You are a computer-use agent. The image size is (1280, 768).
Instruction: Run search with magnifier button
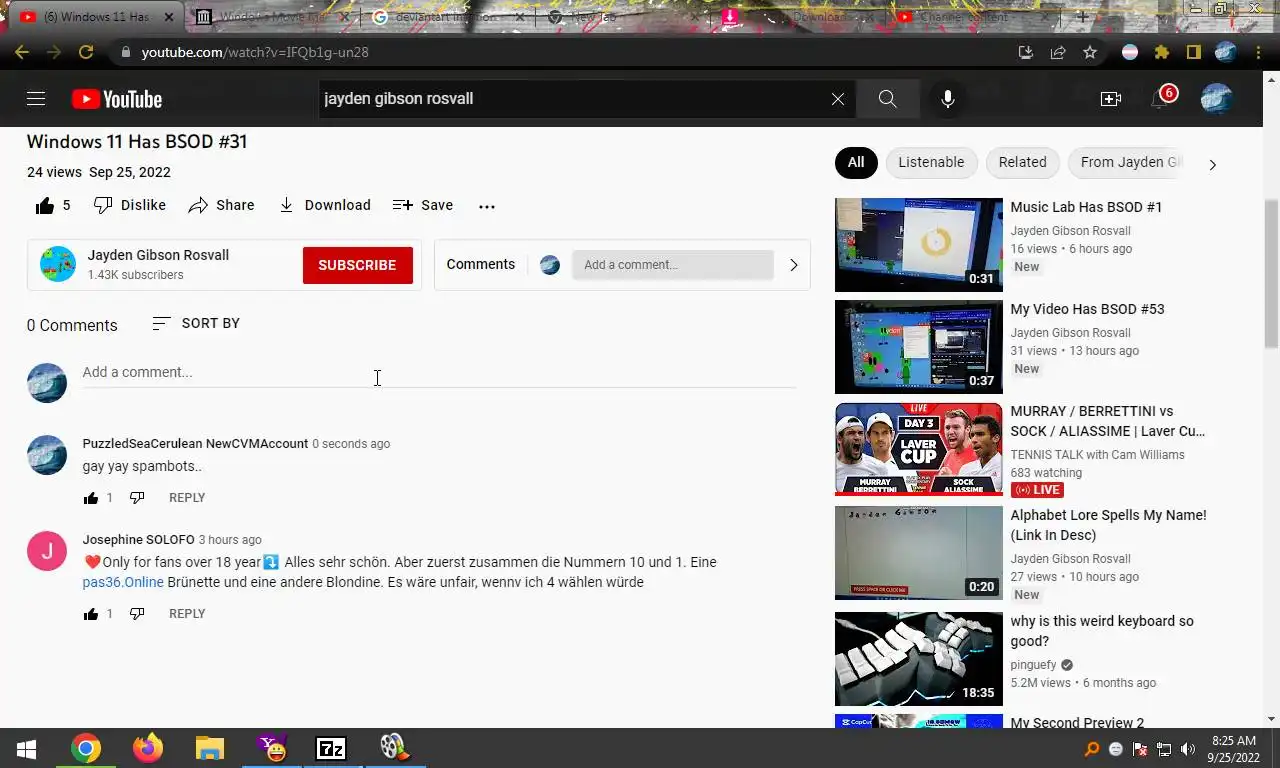tap(887, 99)
